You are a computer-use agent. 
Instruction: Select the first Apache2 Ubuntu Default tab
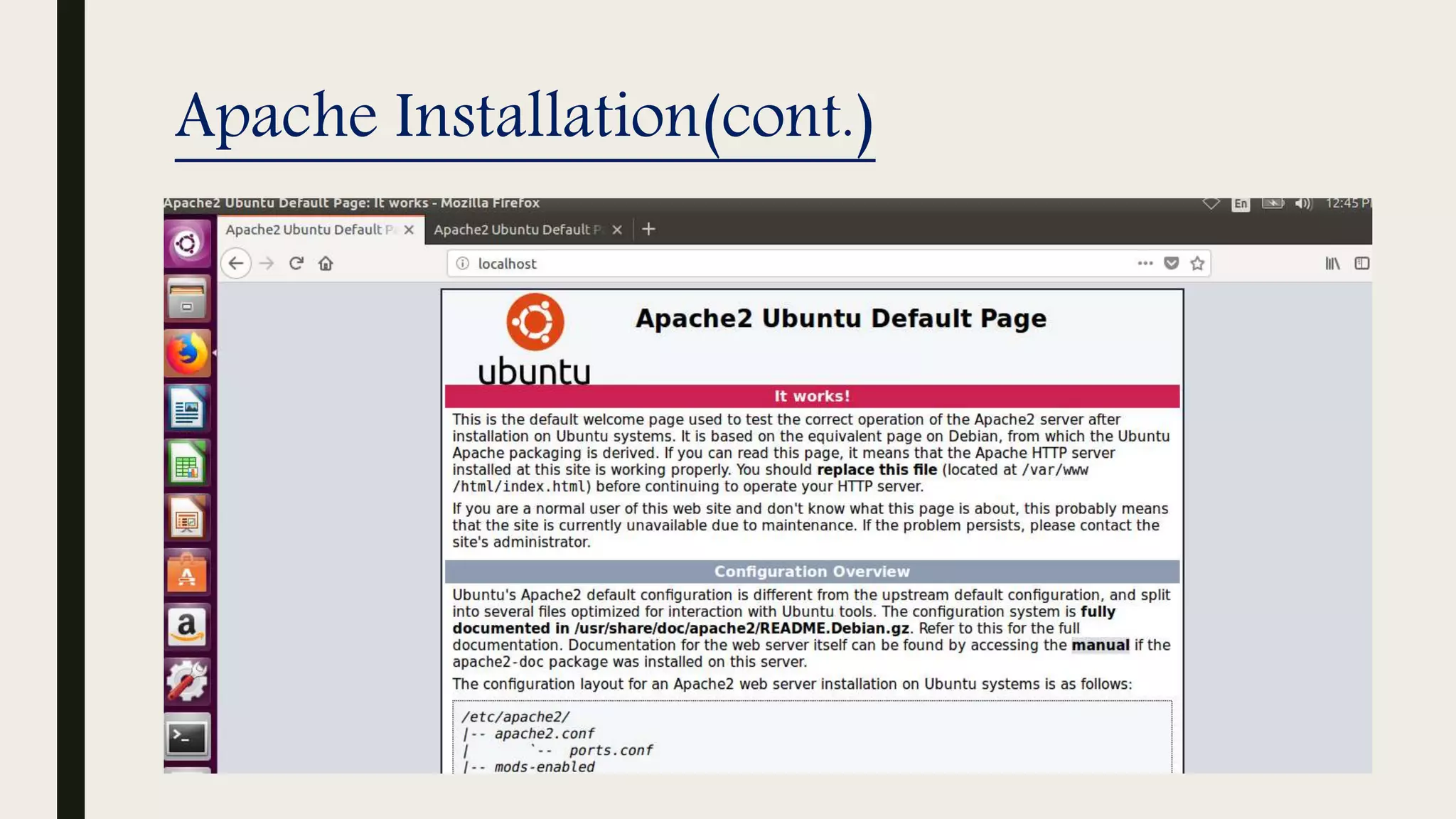point(310,230)
